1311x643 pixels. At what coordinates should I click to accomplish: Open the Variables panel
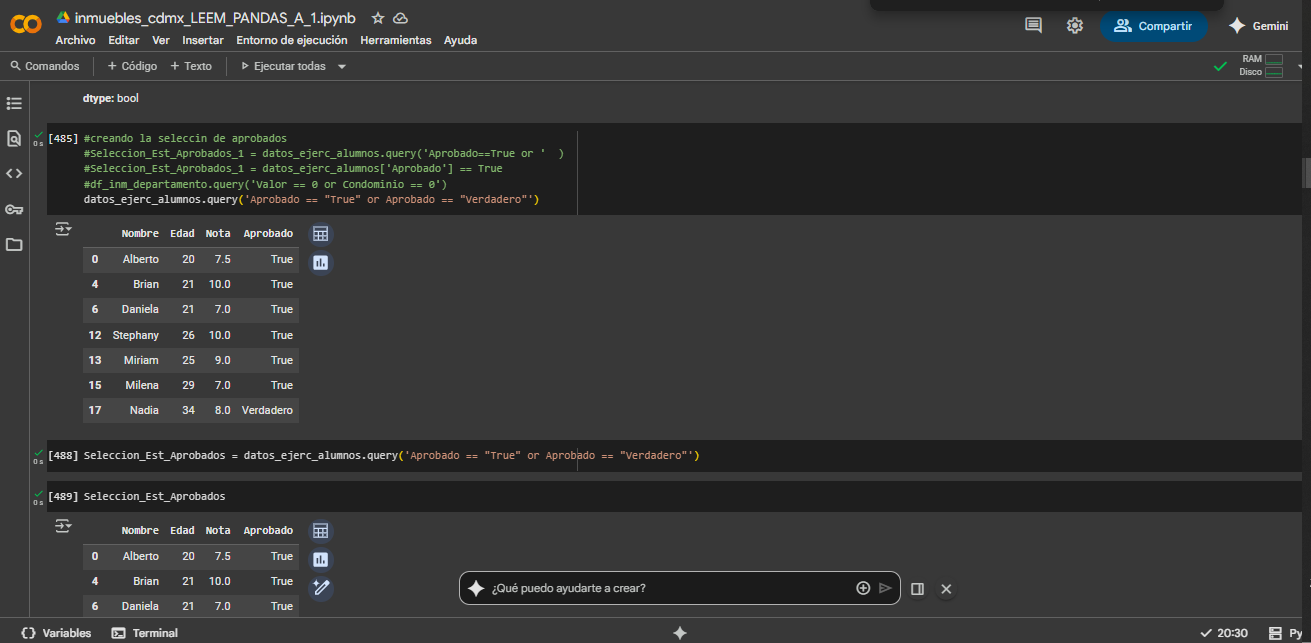pyautogui.click(x=56, y=633)
